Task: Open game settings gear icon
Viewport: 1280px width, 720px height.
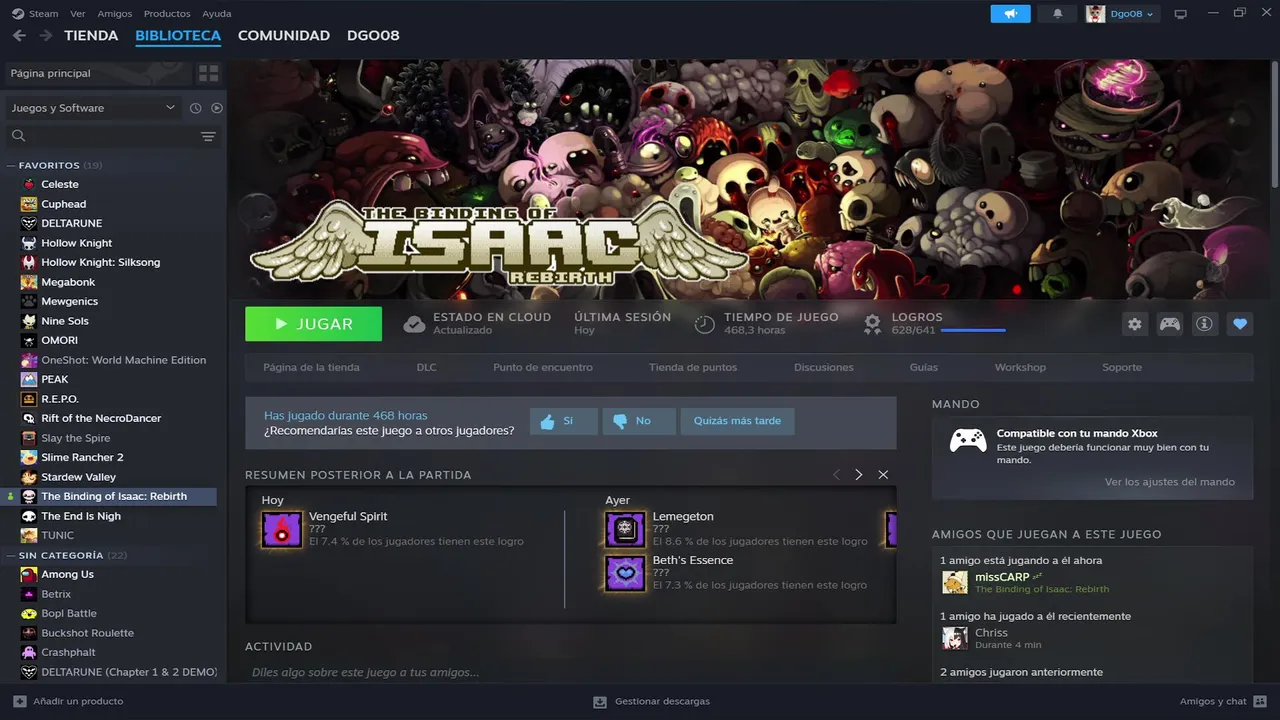Action: [1134, 324]
